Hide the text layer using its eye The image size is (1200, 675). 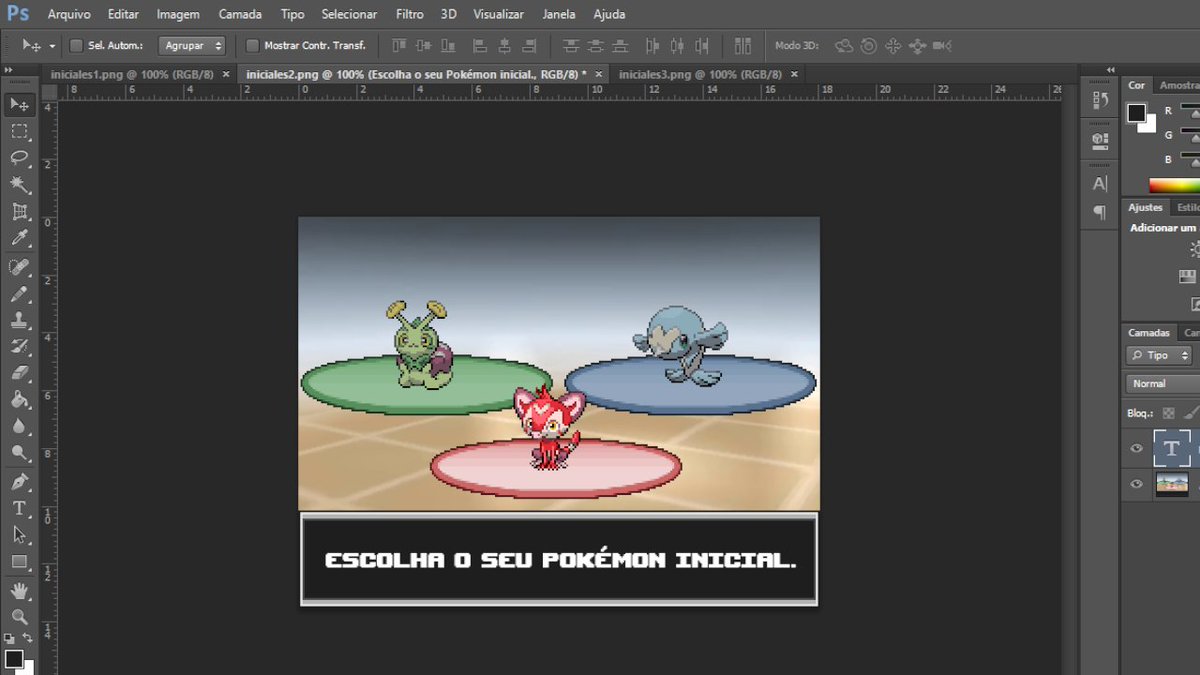click(1136, 449)
